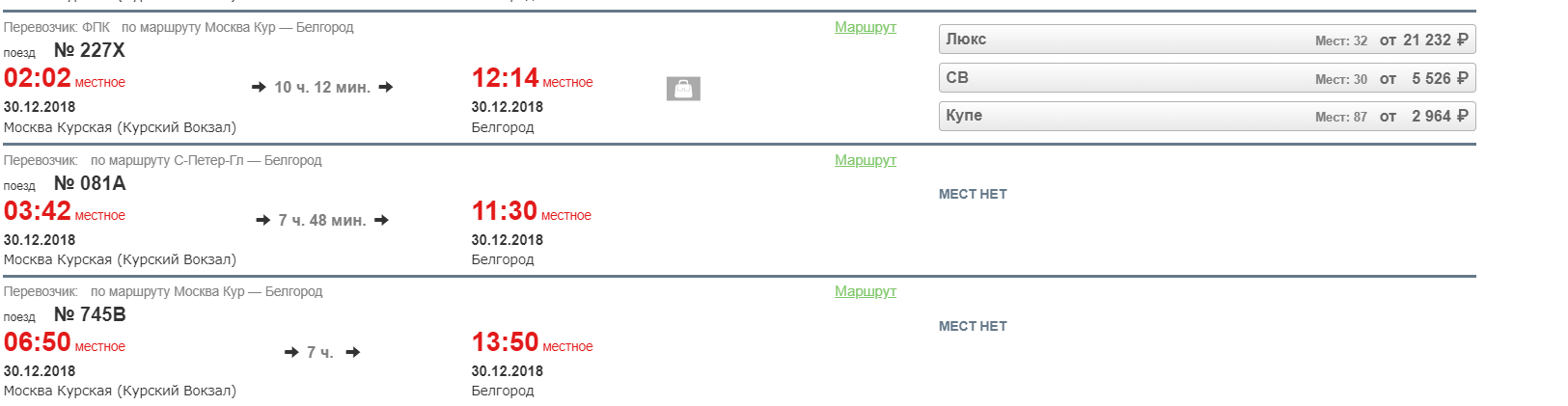The height and width of the screenshot is (406, 1568).
Task: Pick the Купе seat class option
Action: [1206, 116]
